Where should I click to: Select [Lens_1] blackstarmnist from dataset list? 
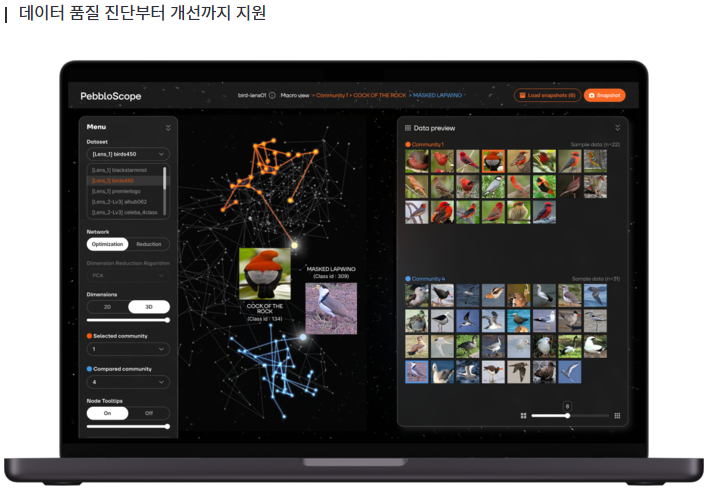tap(119, 171)
